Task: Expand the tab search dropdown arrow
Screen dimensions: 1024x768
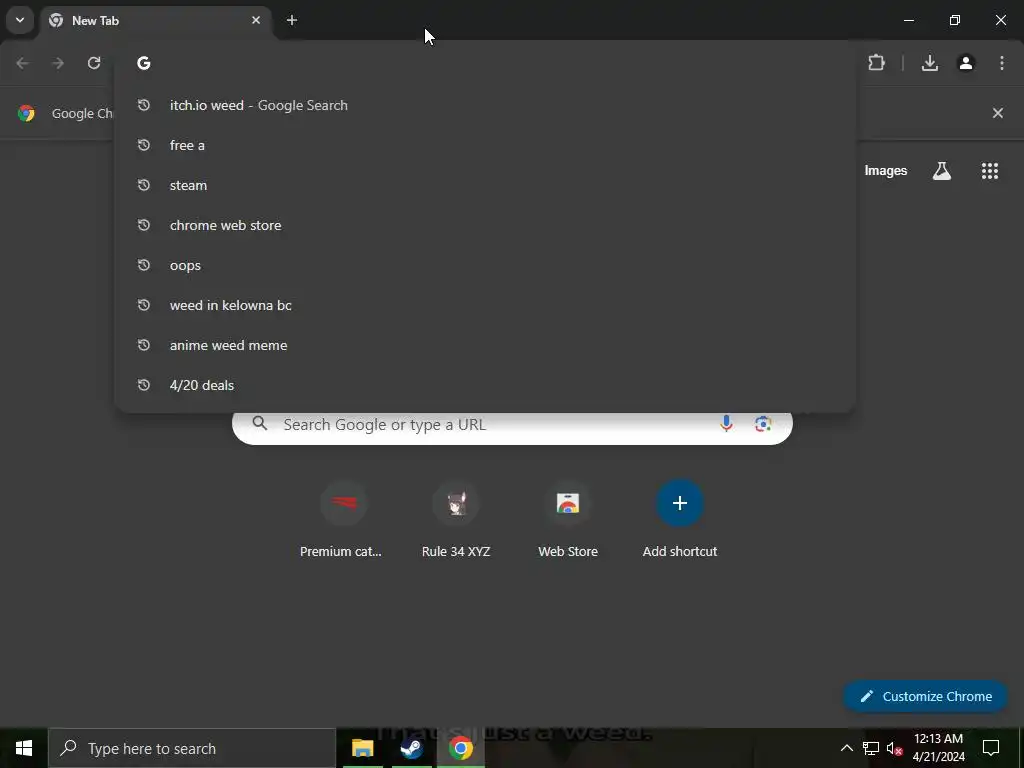Action: [20, 20]
